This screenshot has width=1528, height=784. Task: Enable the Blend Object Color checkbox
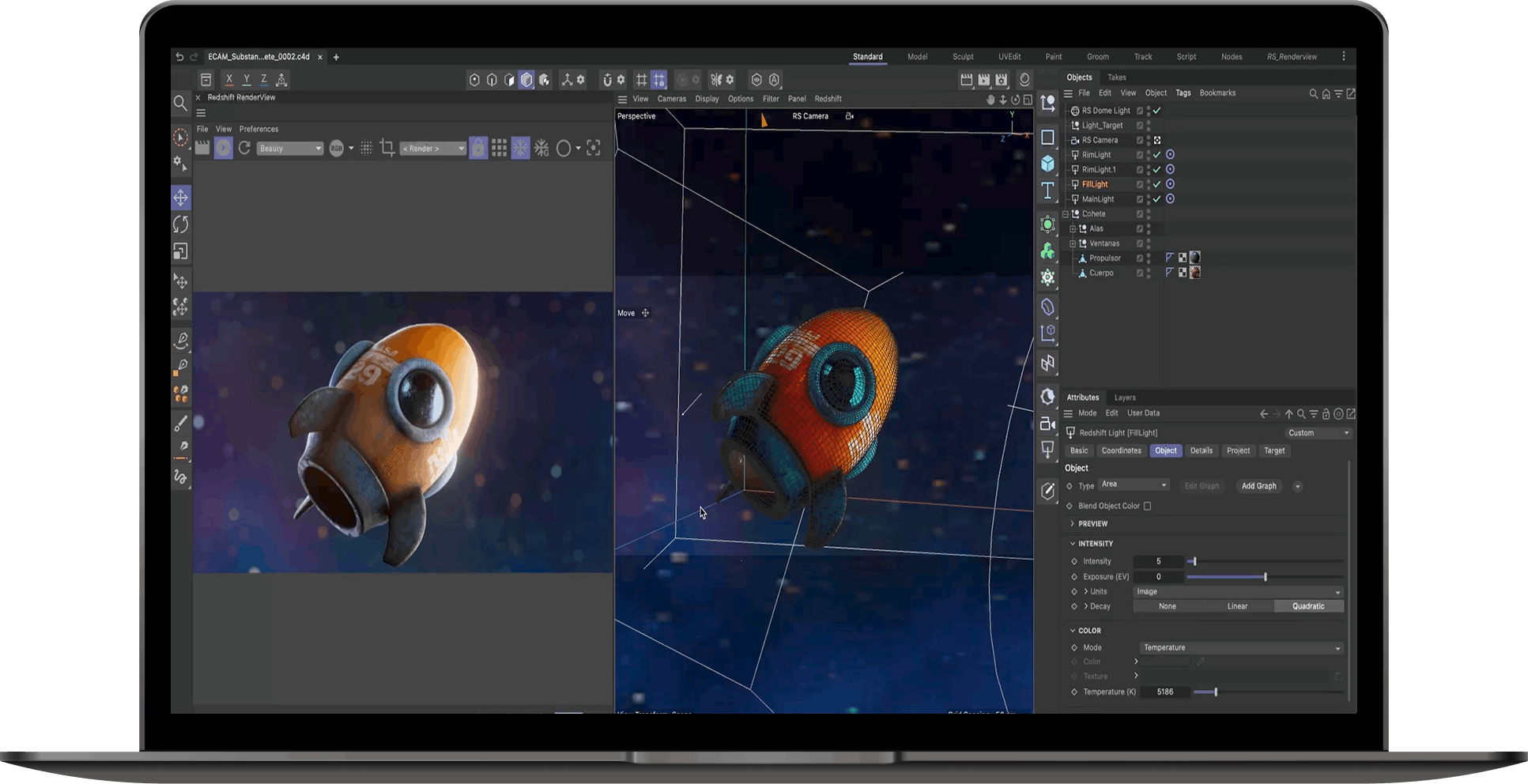pos(1147,506)
